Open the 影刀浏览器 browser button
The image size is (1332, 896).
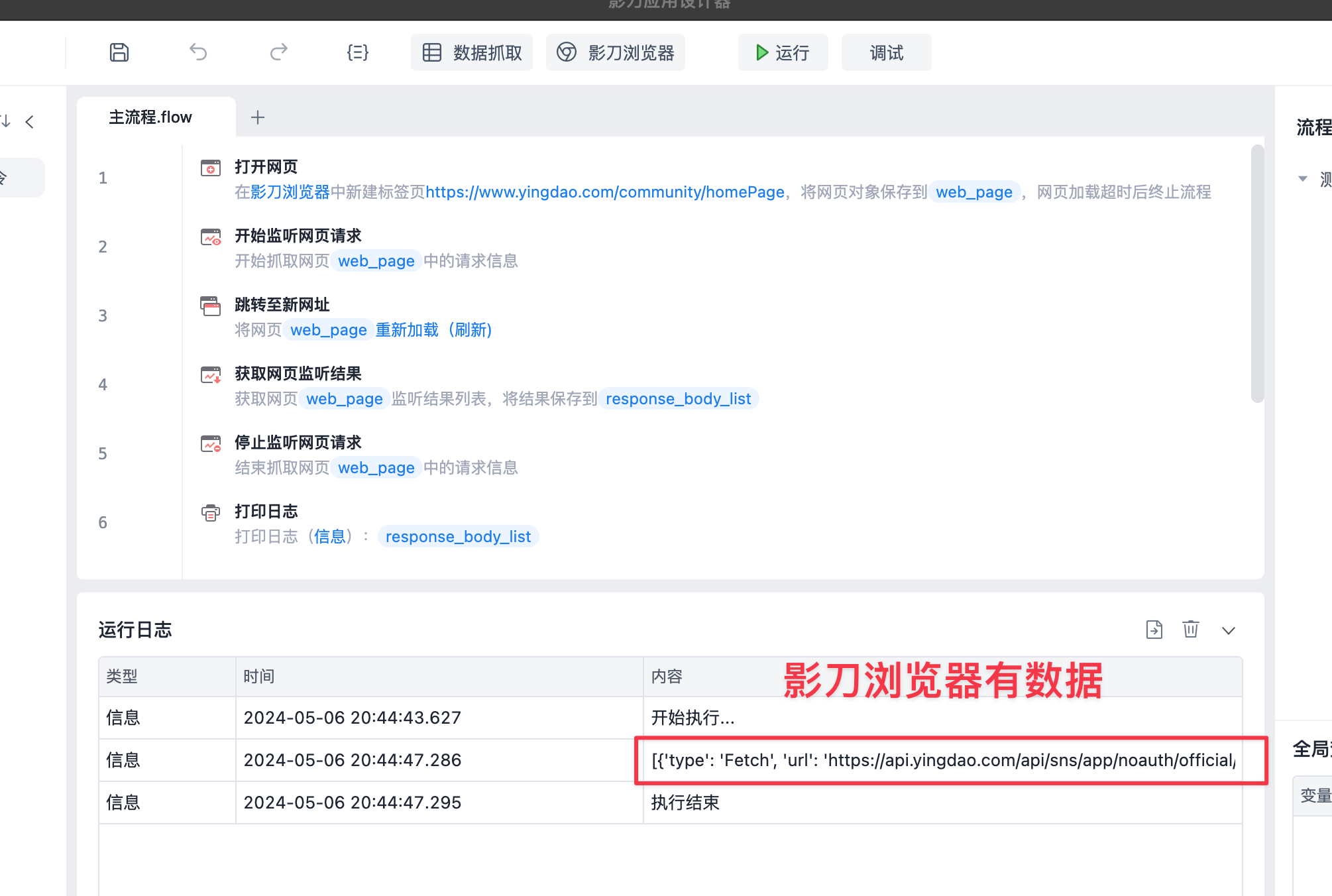click(616, 52)
